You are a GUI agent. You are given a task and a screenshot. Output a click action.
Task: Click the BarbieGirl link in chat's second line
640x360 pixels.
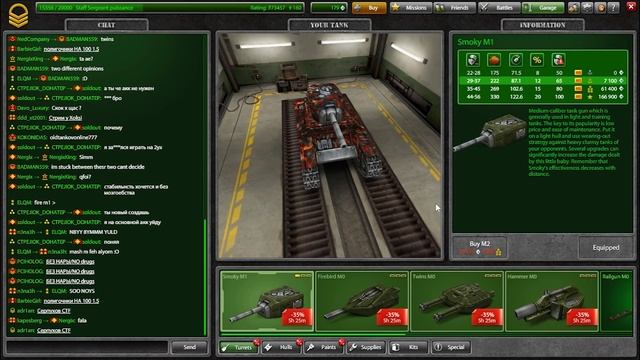coord(71,49)
